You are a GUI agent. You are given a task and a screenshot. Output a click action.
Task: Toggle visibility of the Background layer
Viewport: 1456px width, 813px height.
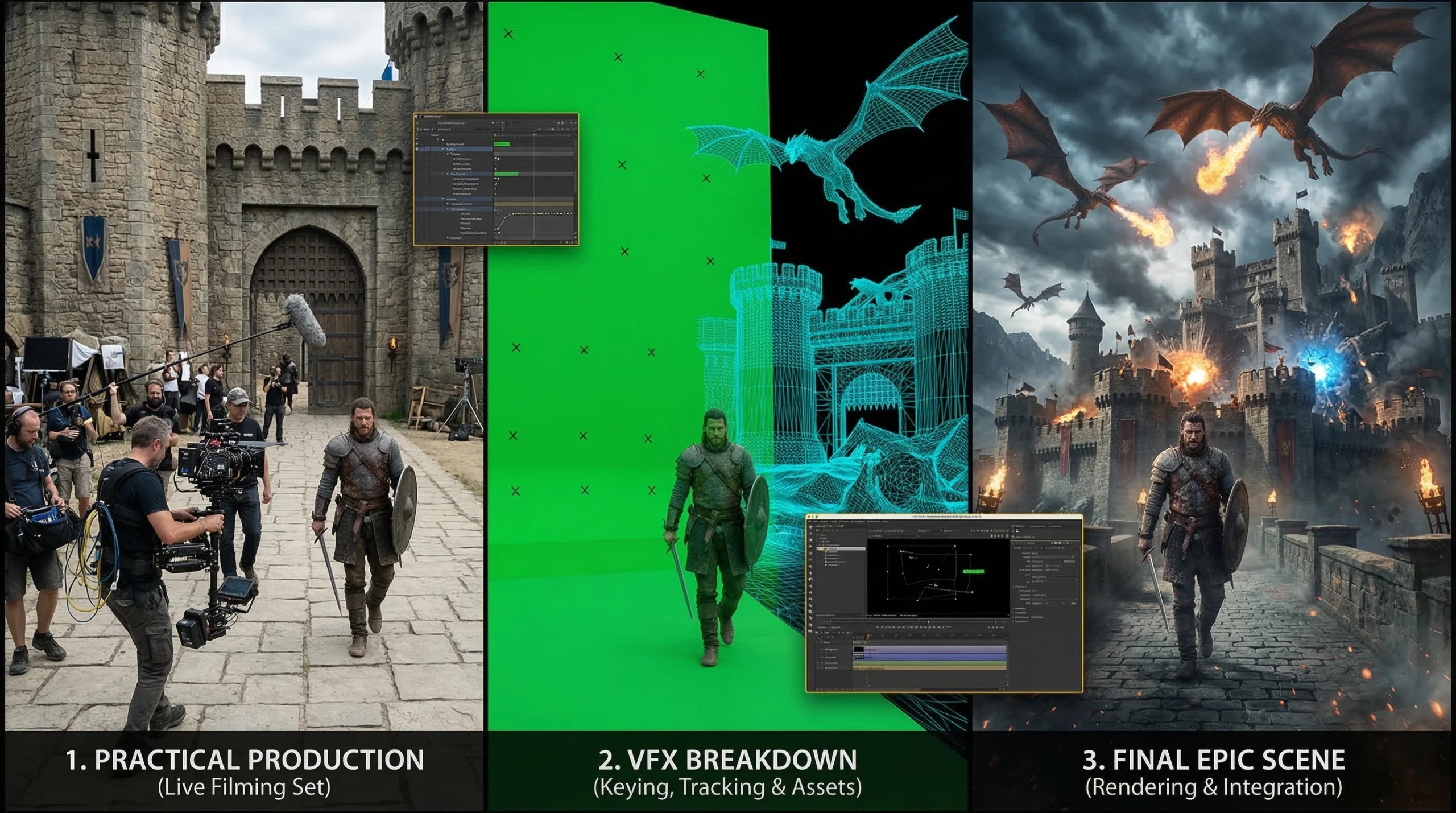click(x=417, y=144)
